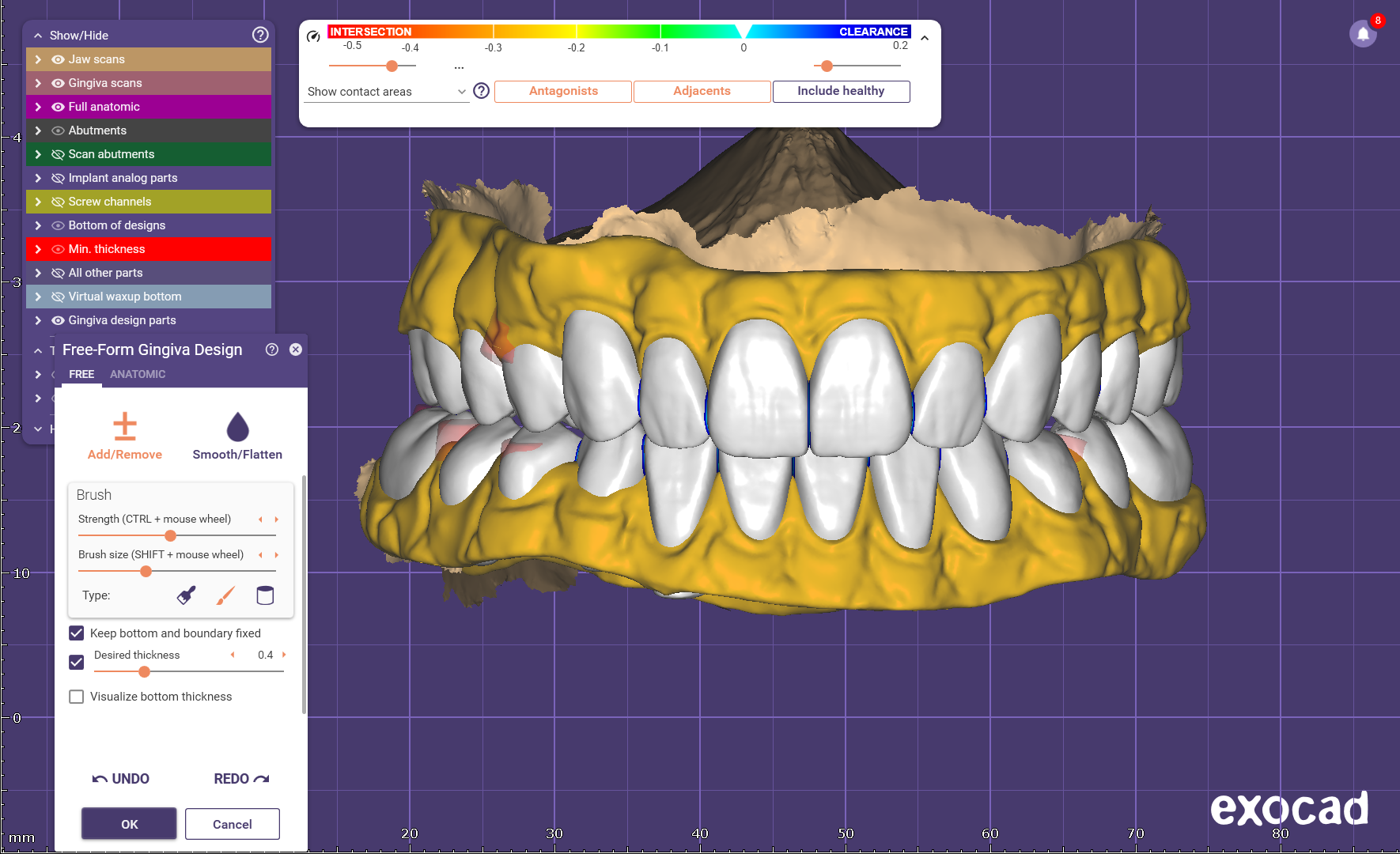
Task: Open help for Free-Form Gingiva Design
Action: pyautogui.click(x=272, y=350)
